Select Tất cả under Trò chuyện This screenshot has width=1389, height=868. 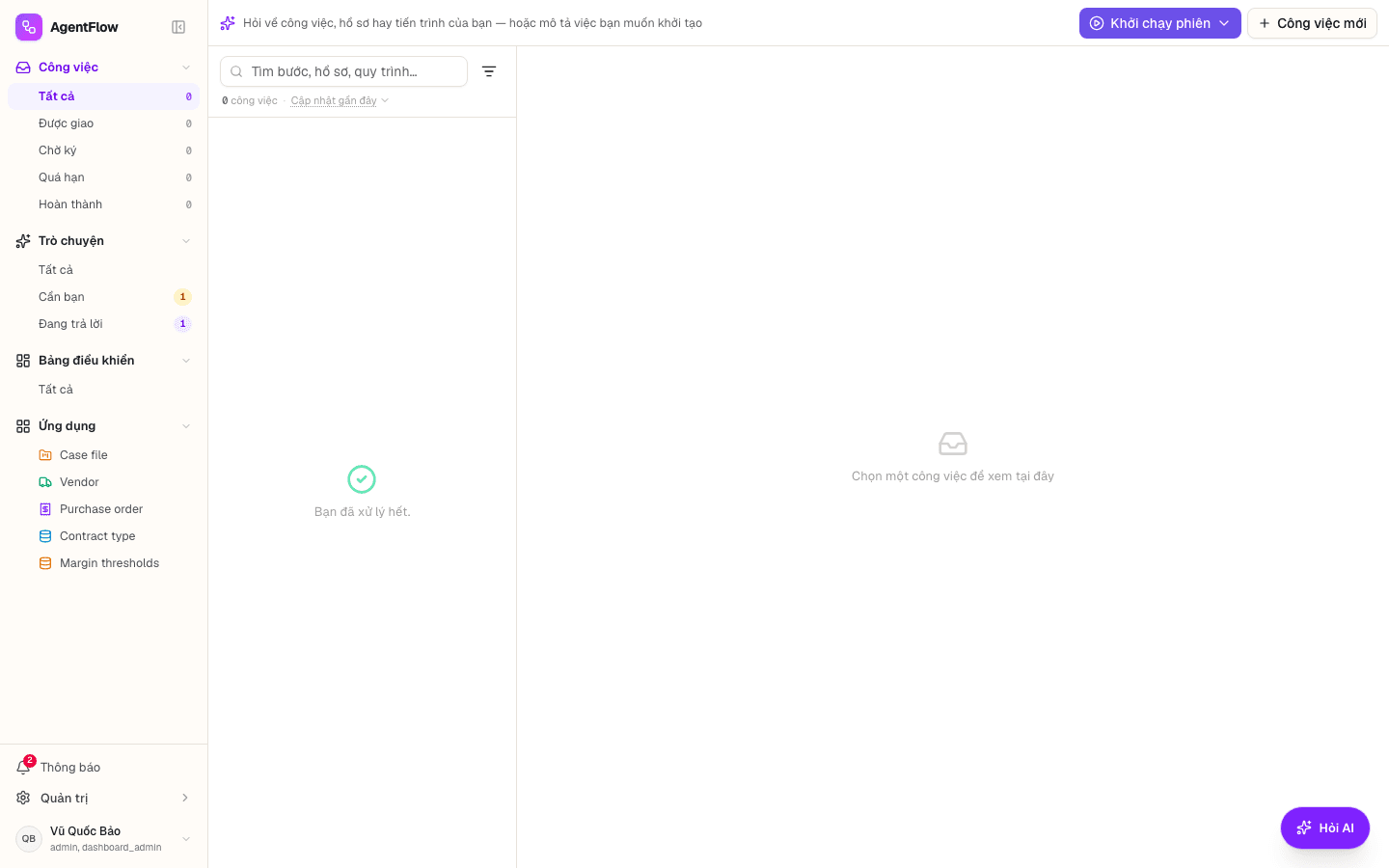tap(103, 270)
